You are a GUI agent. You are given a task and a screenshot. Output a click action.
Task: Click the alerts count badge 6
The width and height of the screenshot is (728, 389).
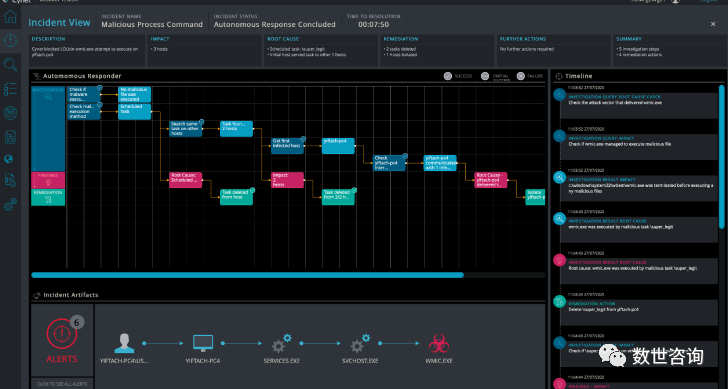[x=77, y=322]
